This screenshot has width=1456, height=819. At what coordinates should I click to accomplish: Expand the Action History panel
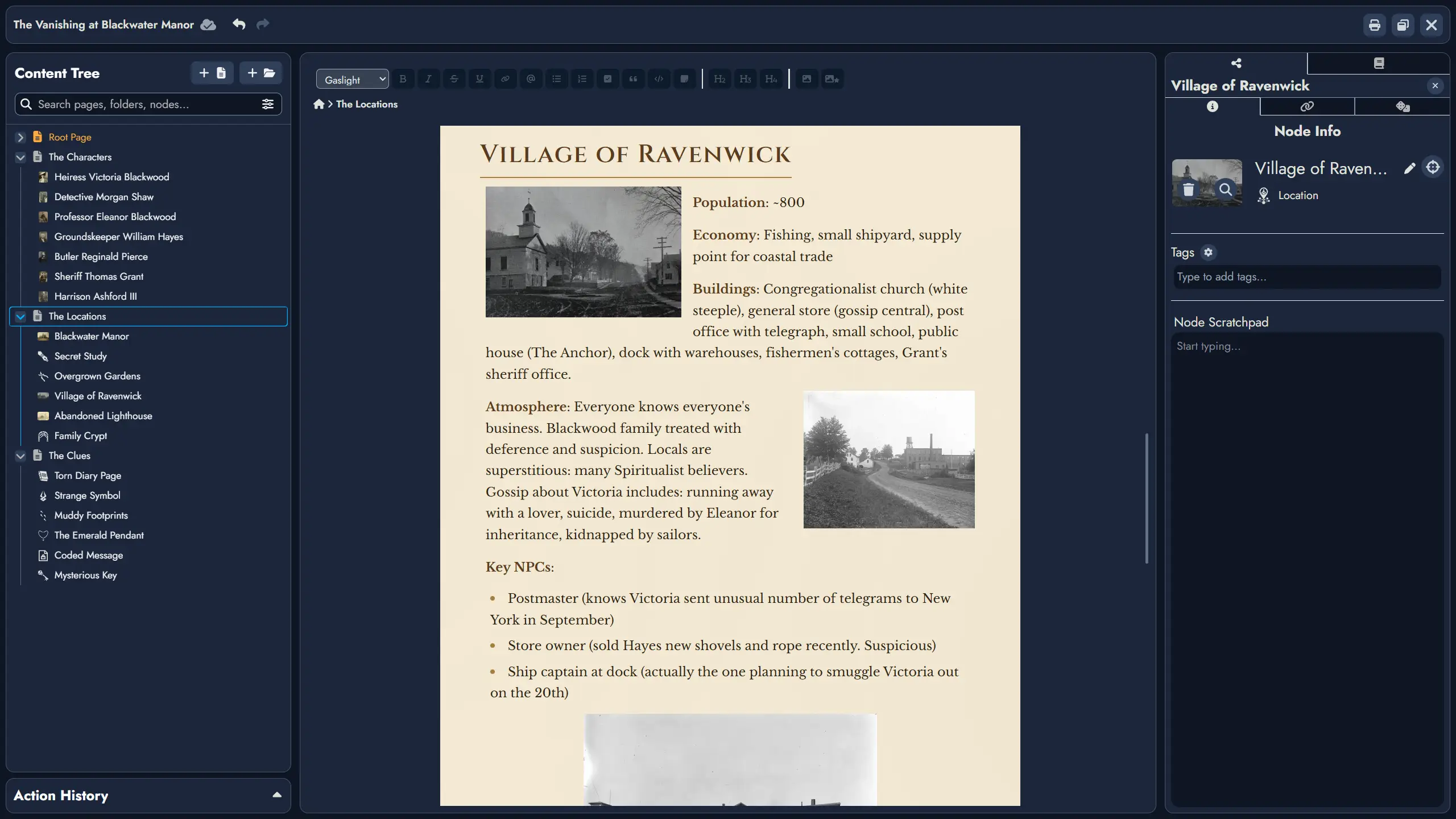pos(277,795)
